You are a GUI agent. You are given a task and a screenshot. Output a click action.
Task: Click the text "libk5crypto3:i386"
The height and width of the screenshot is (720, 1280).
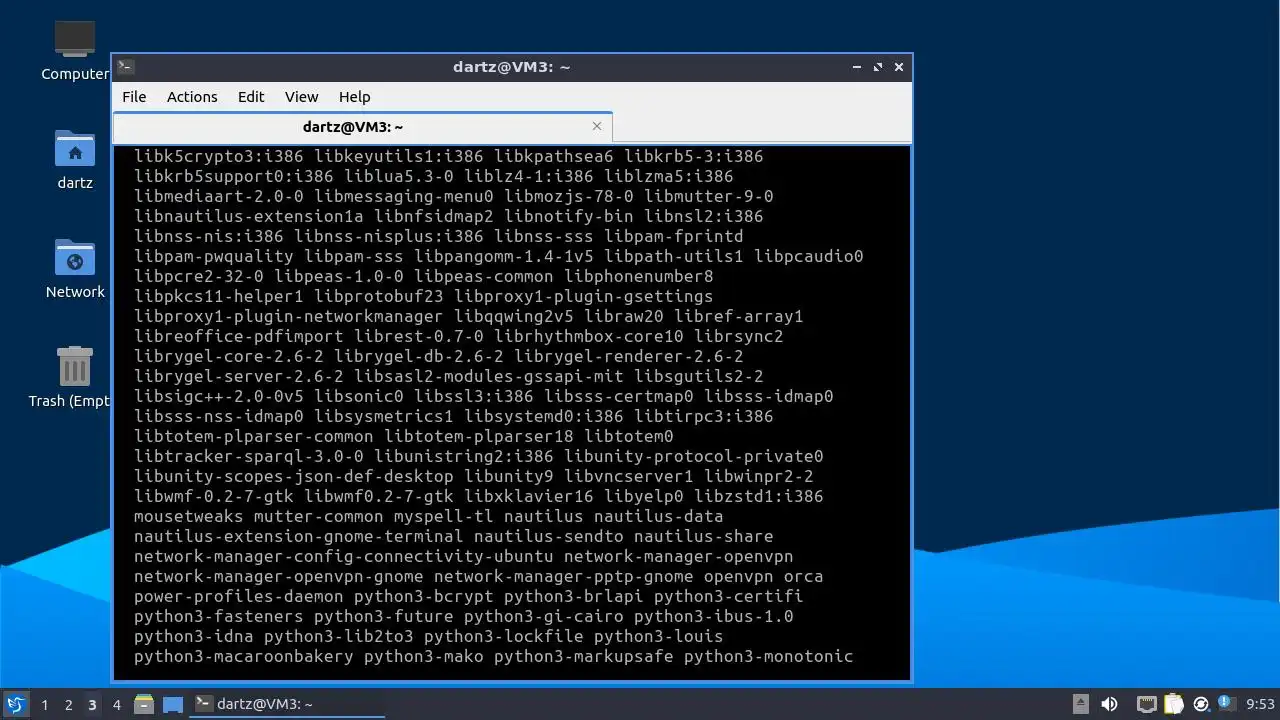(219, 156)
